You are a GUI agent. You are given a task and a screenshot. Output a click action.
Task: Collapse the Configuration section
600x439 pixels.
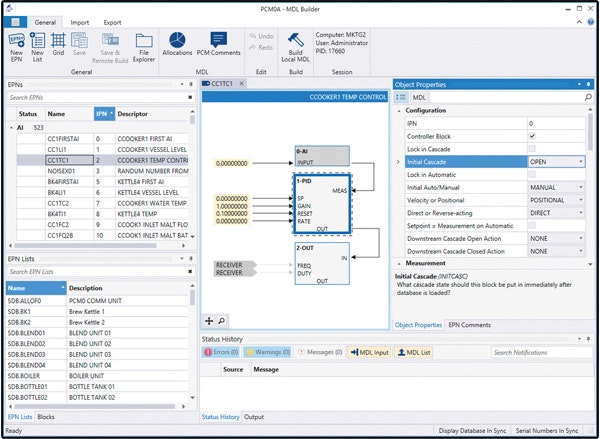coord(400,110)
